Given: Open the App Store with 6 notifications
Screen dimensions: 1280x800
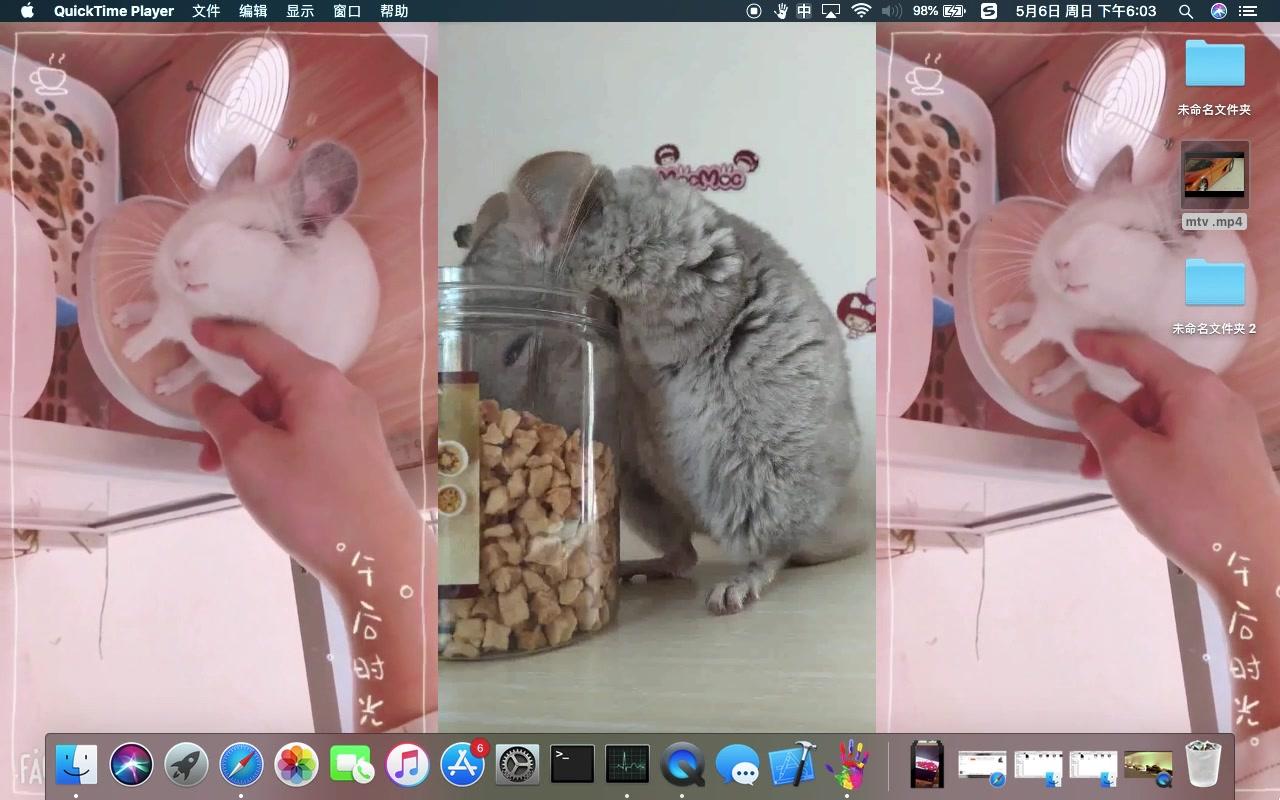Looking at the screenshot, I should [461, 765].
